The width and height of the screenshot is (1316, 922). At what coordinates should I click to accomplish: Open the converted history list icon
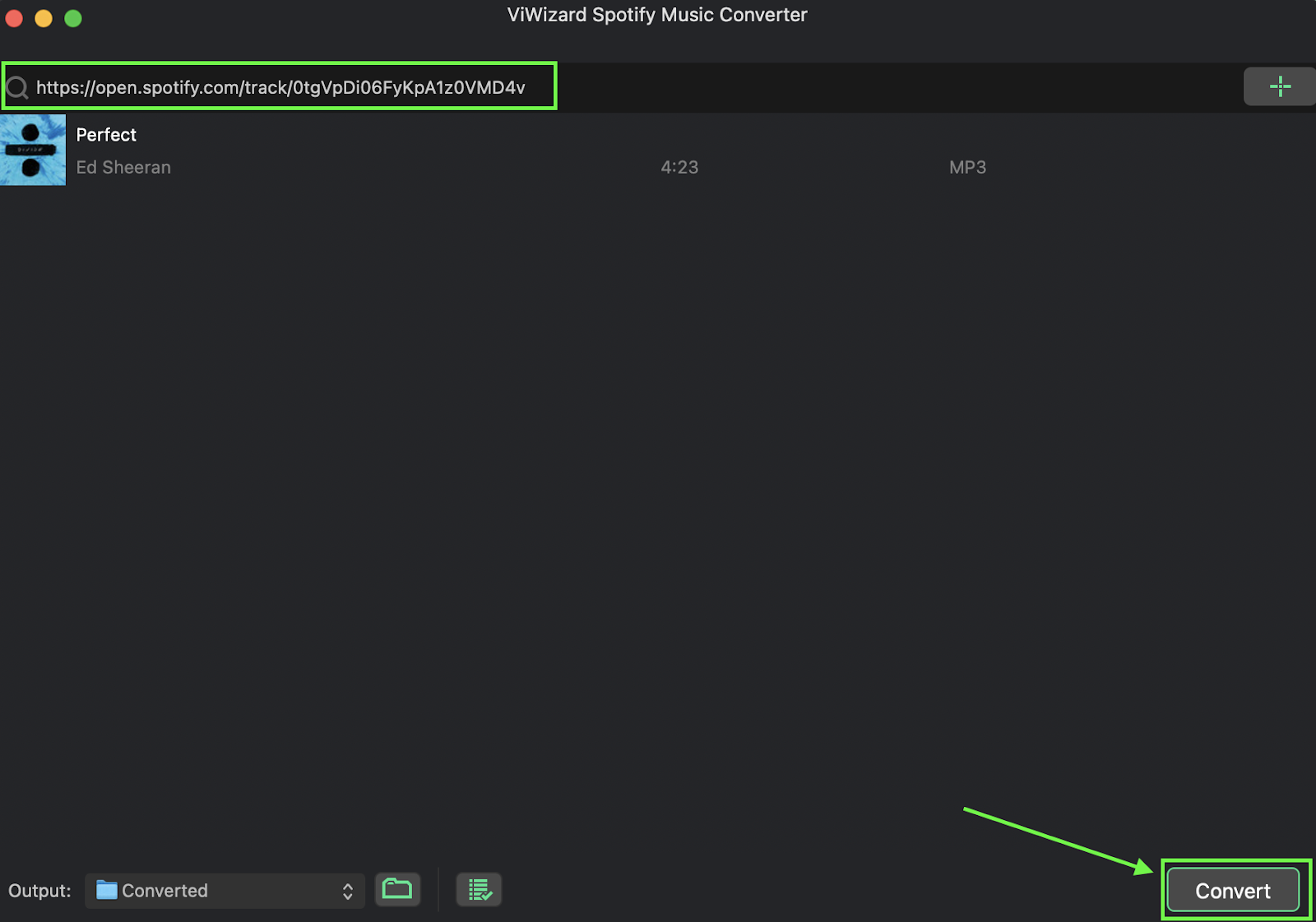click(x=480, y=890)
